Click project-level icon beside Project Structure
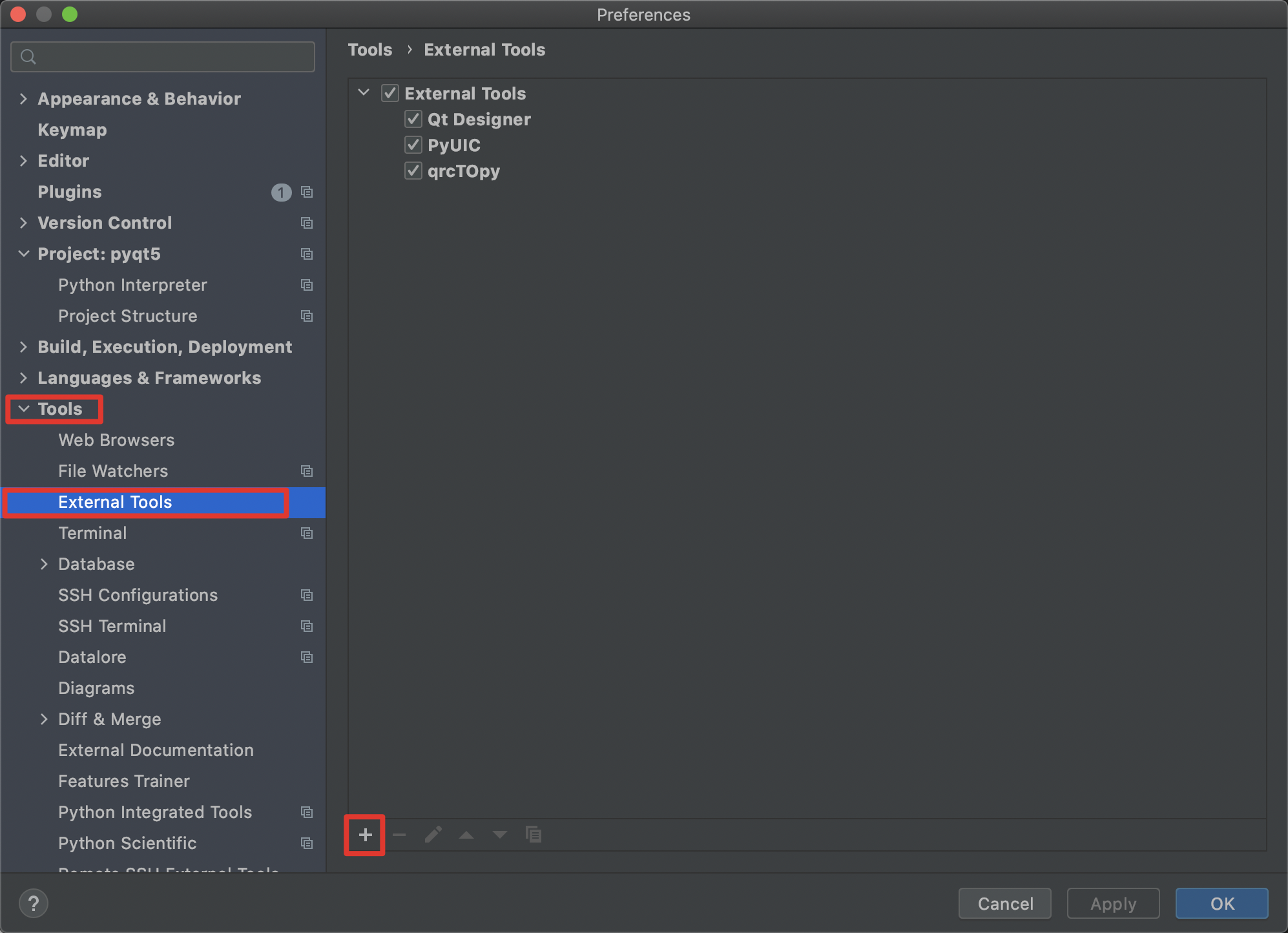The height and width of the screenshot is (933, 1288). click(307, 316)
